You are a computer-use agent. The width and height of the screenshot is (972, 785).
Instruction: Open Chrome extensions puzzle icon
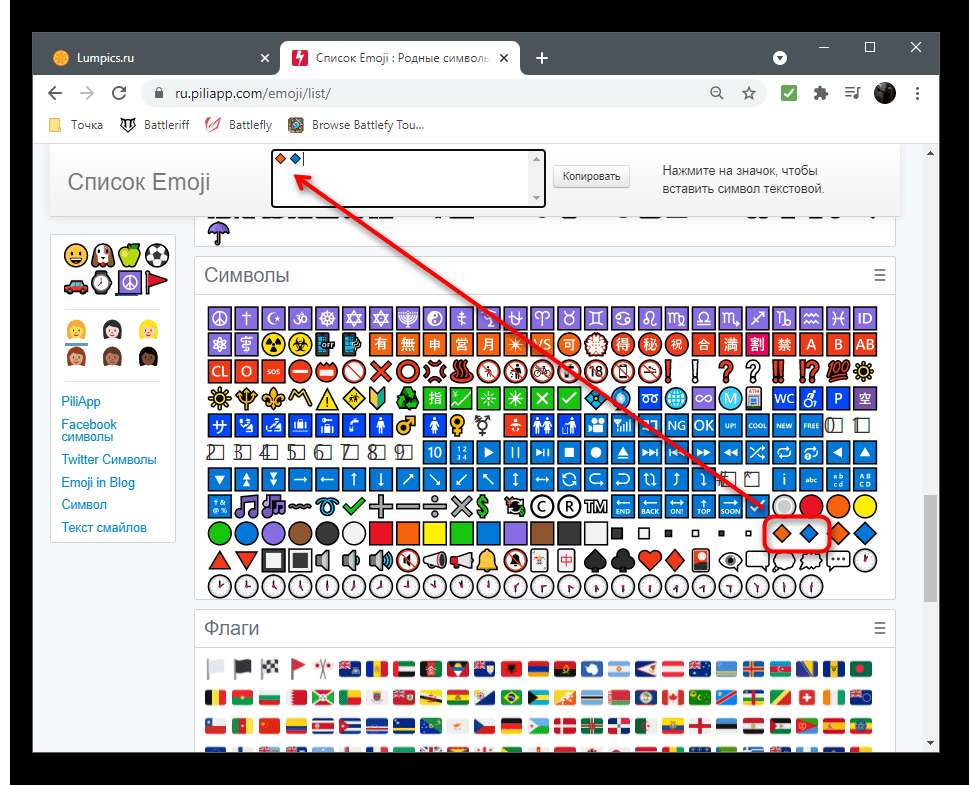point(821,93)
